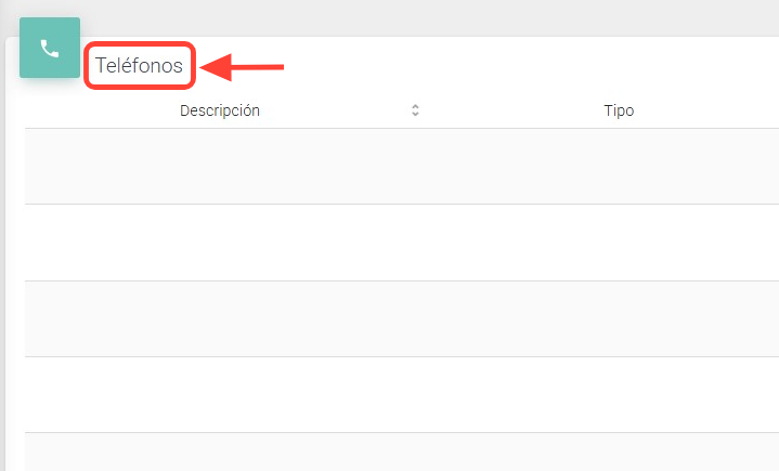Select second row's Descripción cell
This screenshot has height=471, width=779.
point(220,242)
